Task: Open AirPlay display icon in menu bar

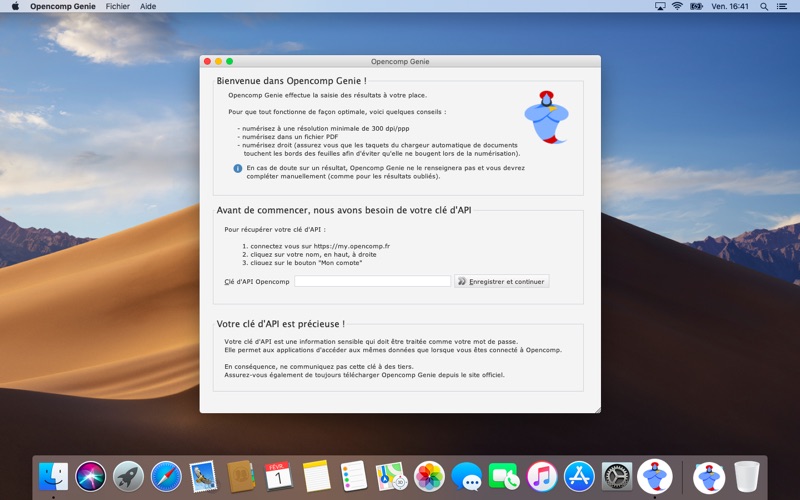Action: coord(660,6)
